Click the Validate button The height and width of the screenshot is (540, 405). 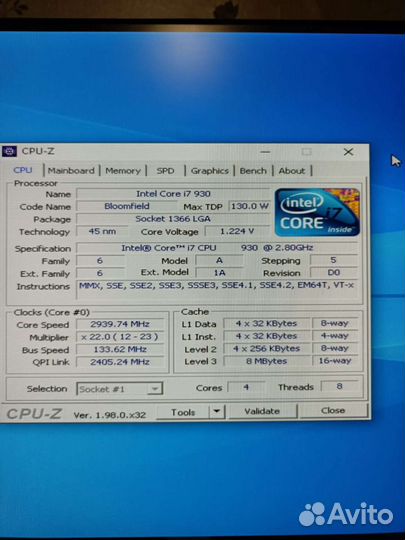(262, 411)
